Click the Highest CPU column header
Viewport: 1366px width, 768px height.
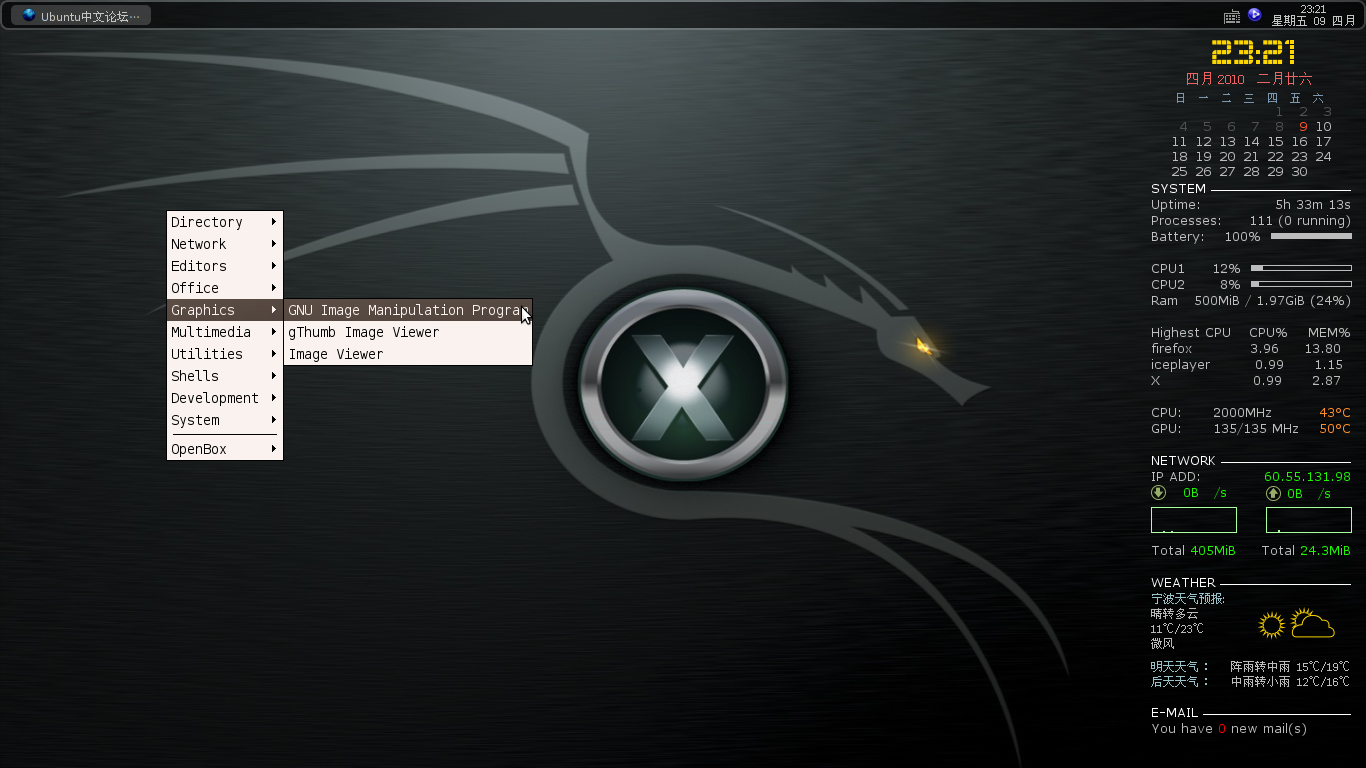tap(1191, 333)
